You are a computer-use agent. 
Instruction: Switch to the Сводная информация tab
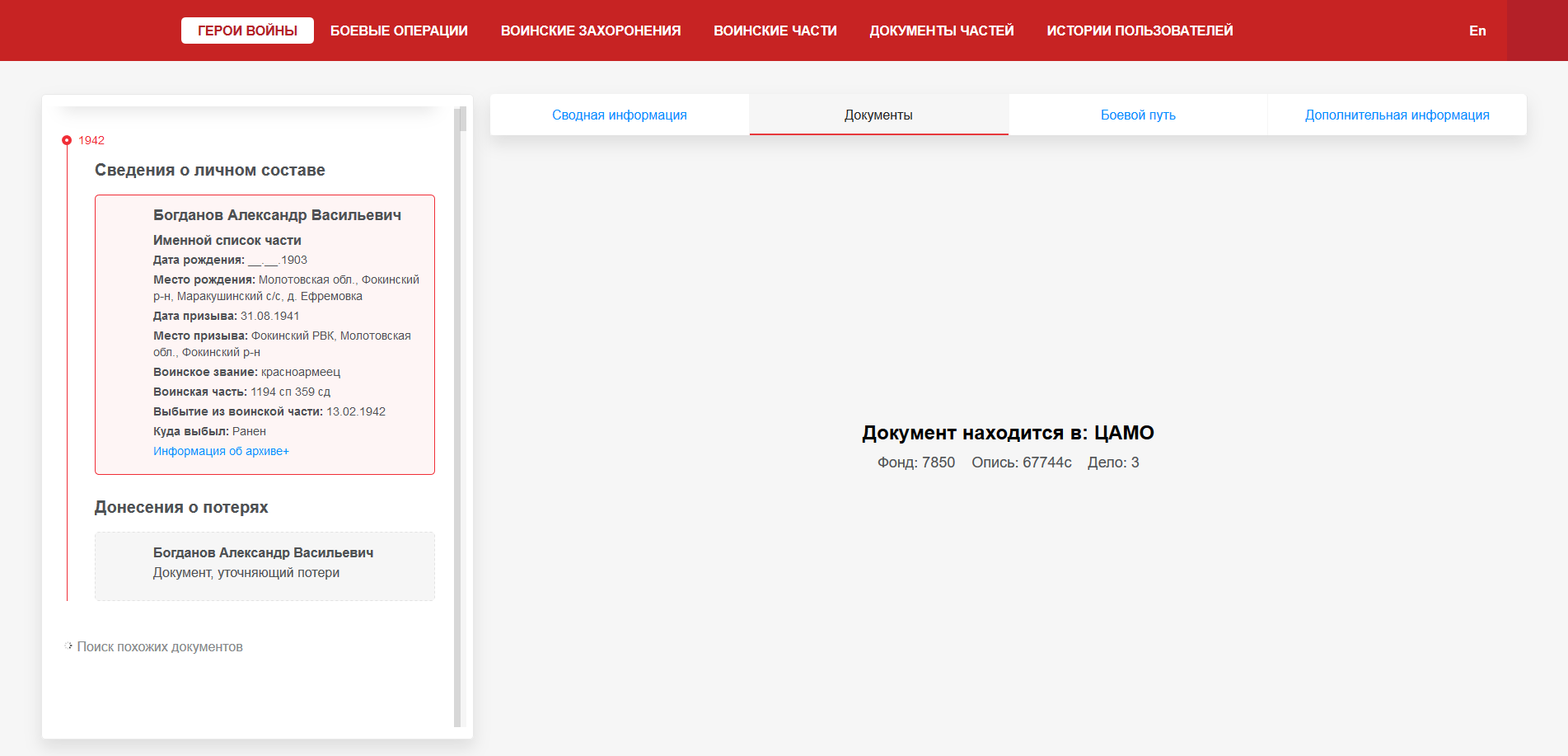click(619, 115)
